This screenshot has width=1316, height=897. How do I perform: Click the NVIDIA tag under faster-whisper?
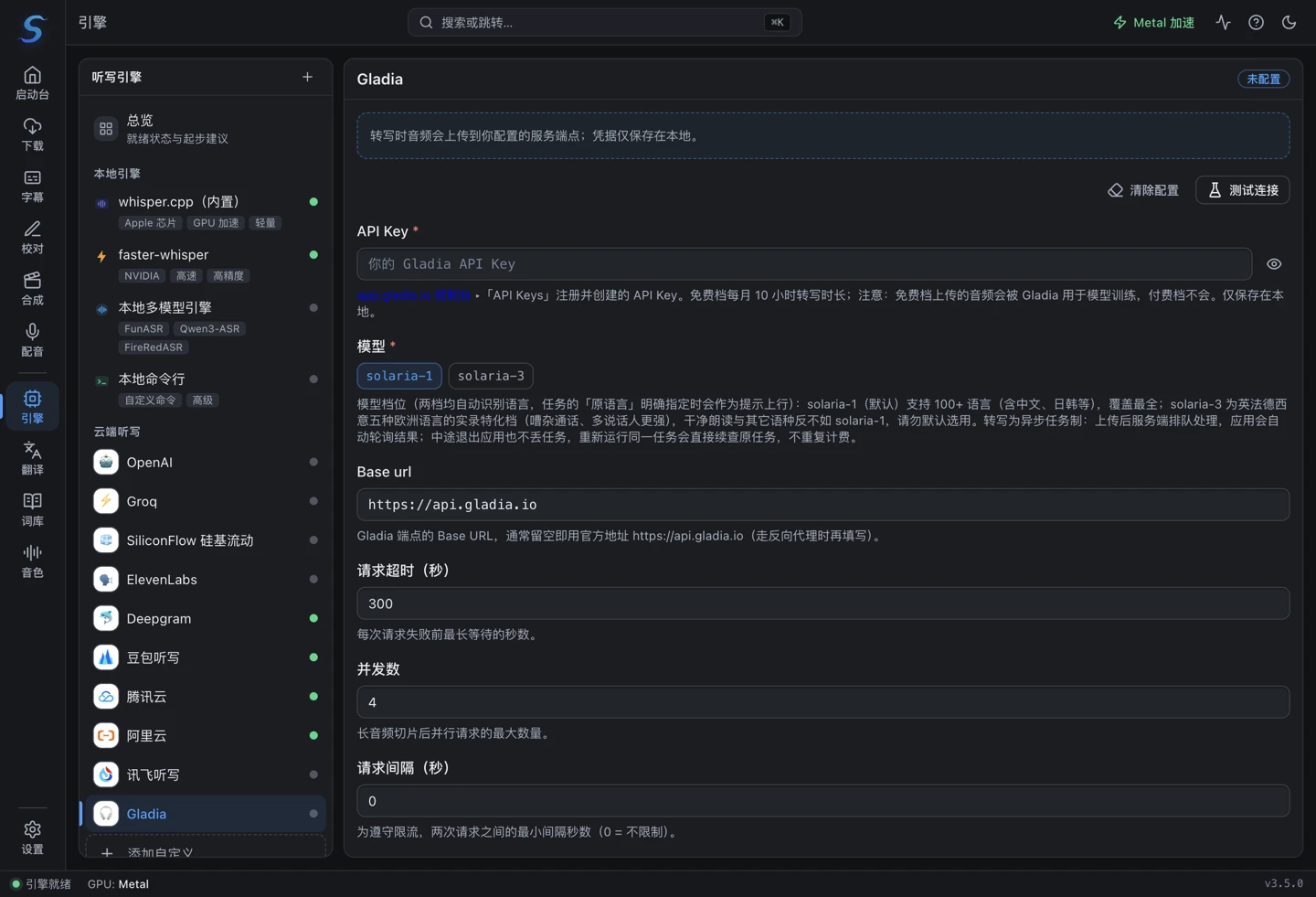(x=142, y=275)
